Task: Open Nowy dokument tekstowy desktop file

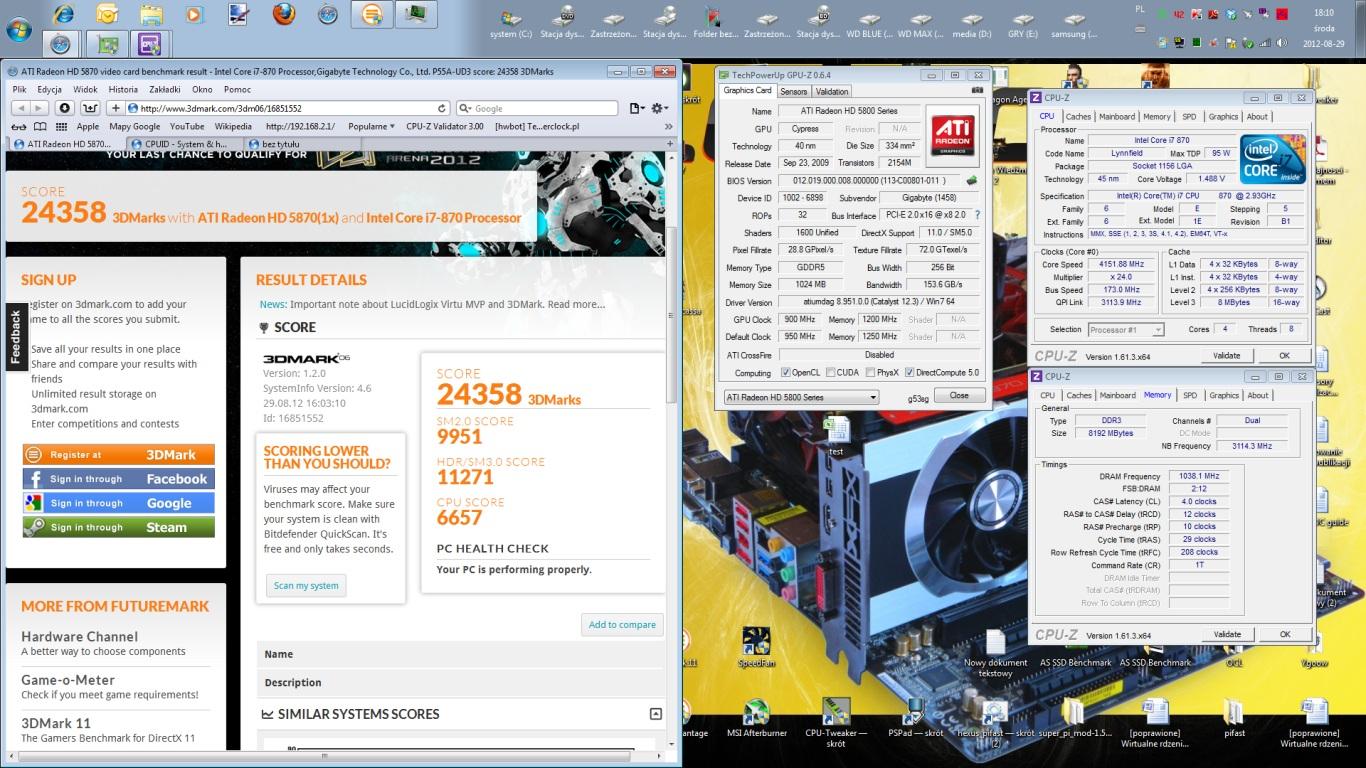Action: point(995,653)
